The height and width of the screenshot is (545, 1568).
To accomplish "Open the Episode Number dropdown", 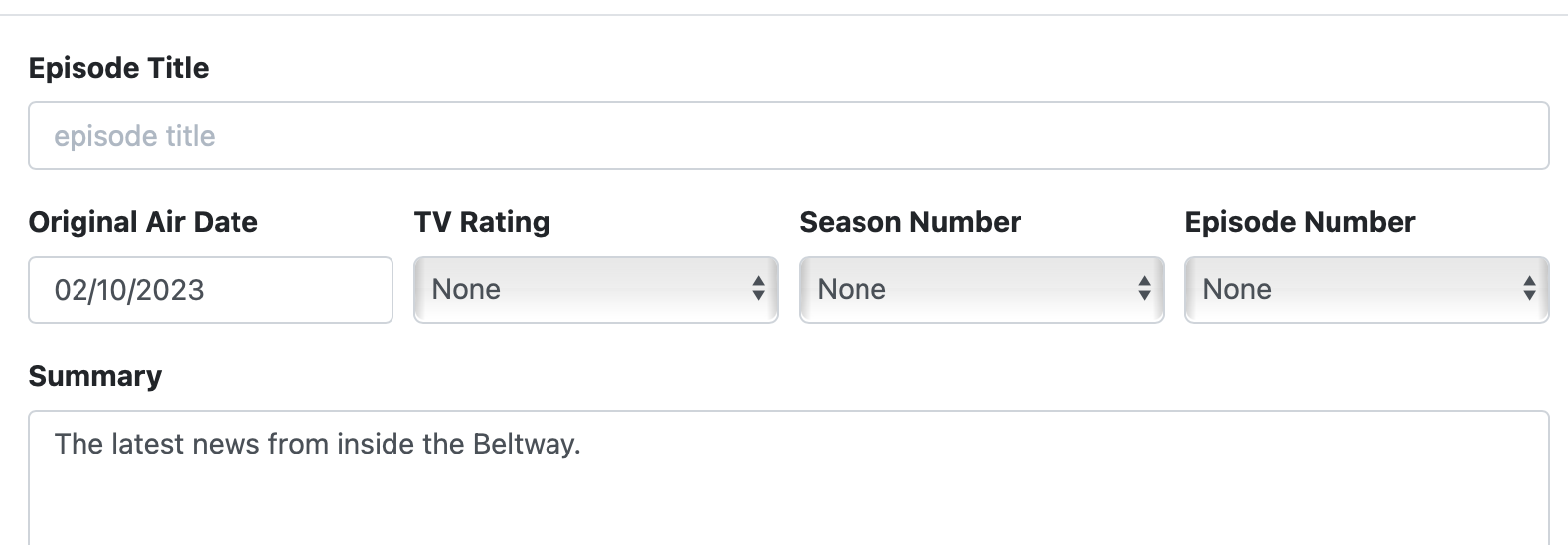I will click(1366, 289).
